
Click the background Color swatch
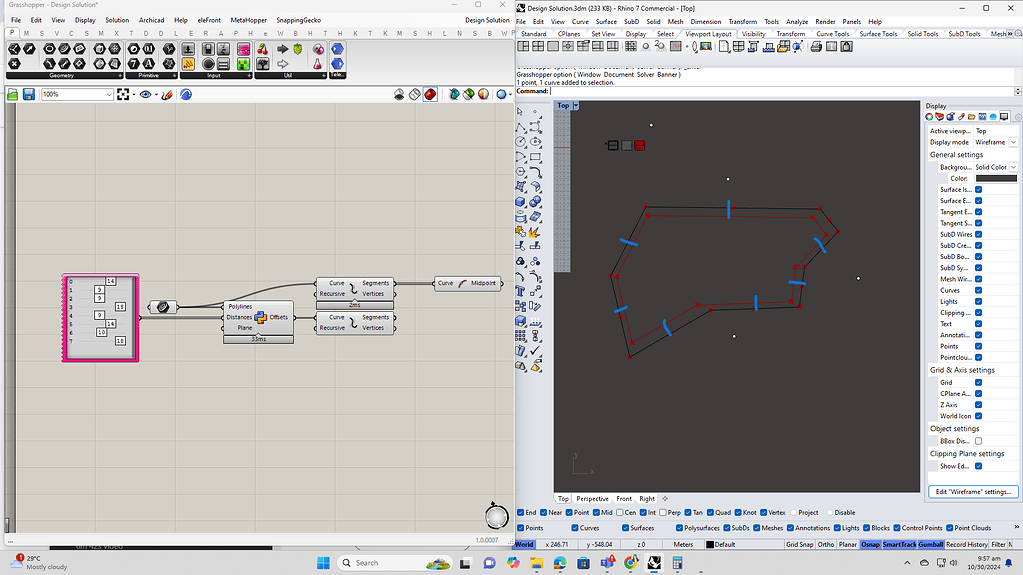point(995,178)
